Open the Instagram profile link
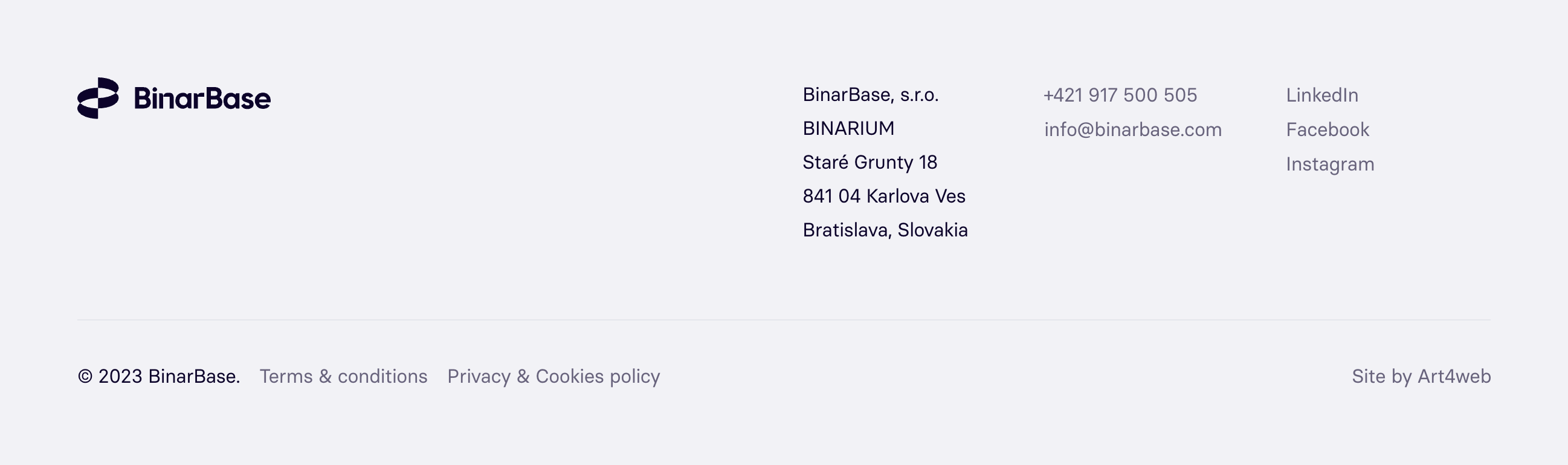 (1329, 164)
